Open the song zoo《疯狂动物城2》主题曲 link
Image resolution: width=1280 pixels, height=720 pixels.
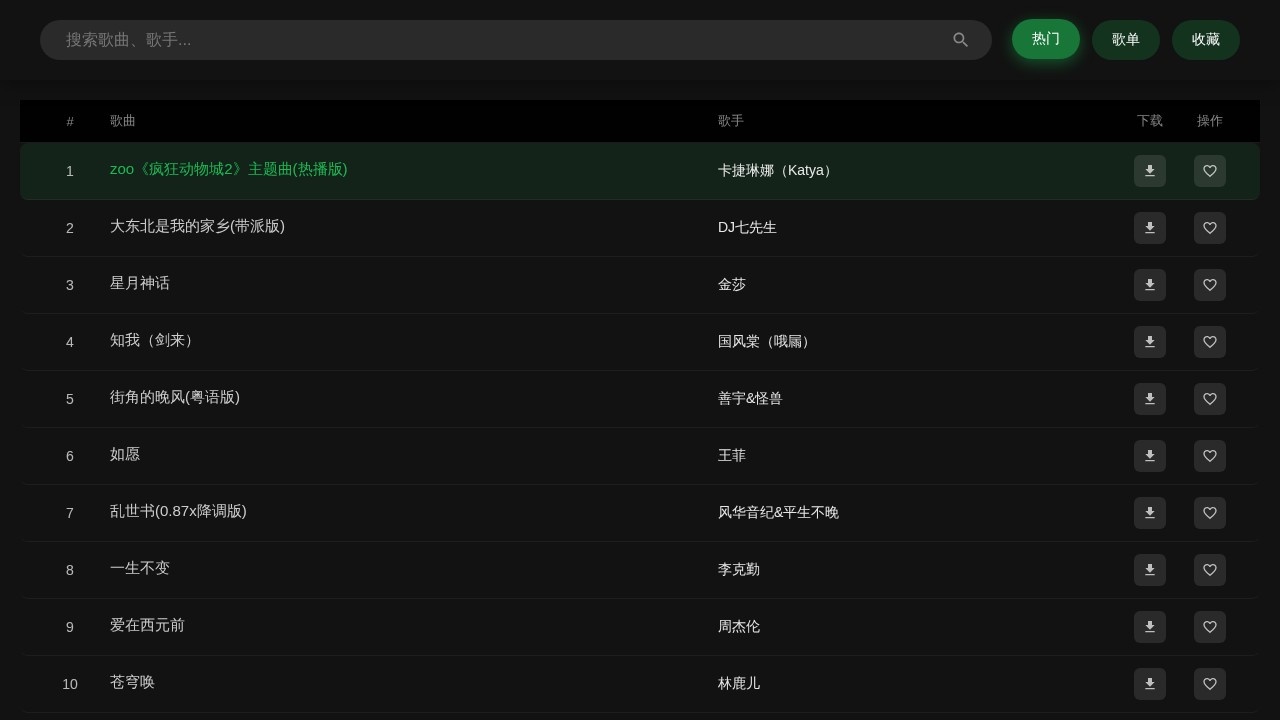click(228, 169)
